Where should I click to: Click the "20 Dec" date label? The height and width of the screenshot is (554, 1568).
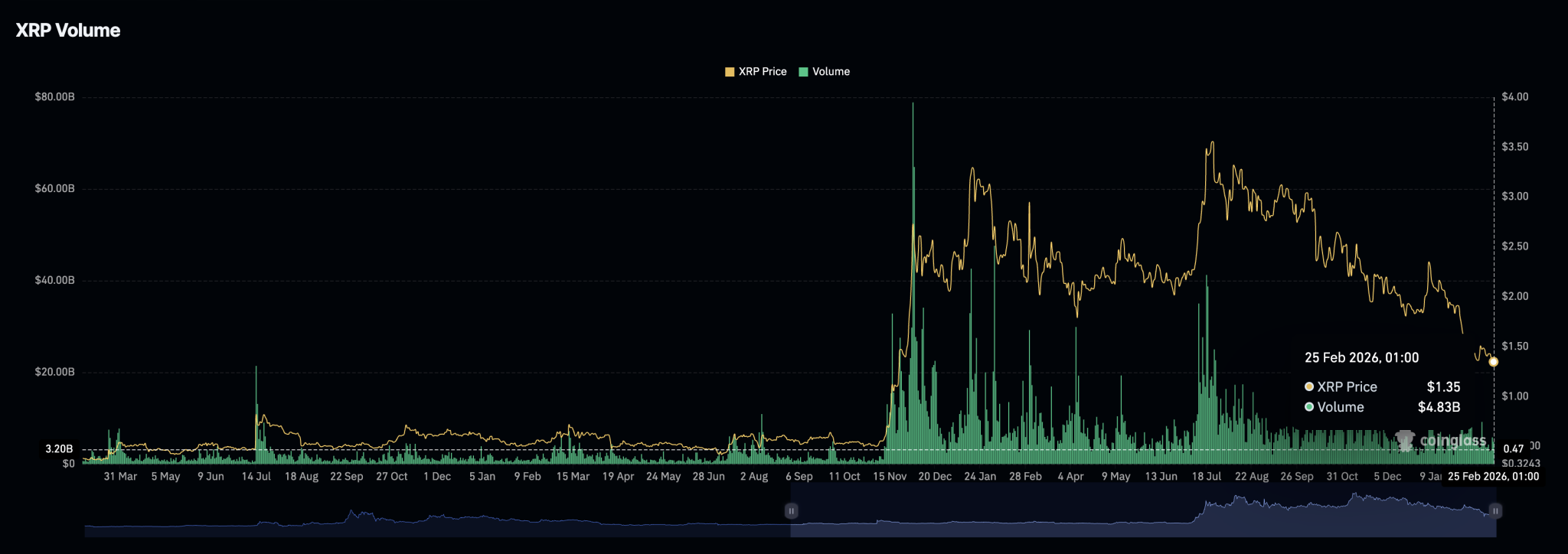(935, 477)
